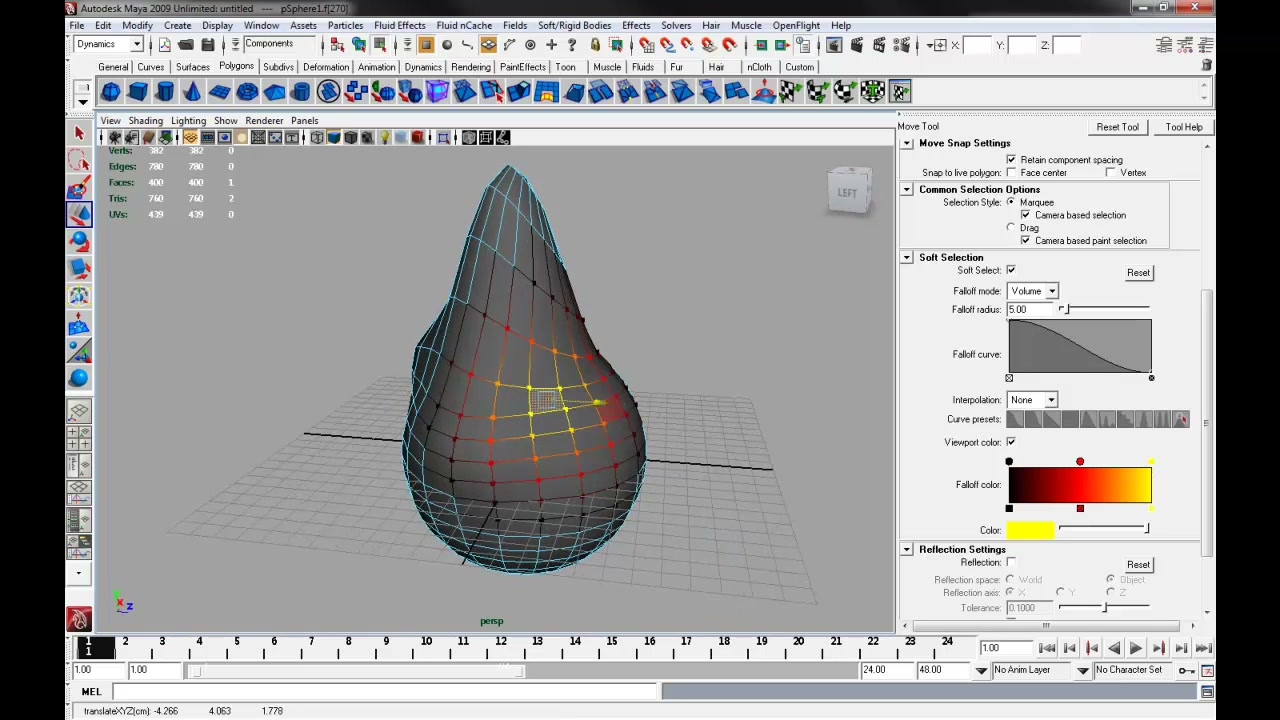Pick the Select tool arrow in toolbox
Screen dimensions: 1280x720
(x=79, y=133)
